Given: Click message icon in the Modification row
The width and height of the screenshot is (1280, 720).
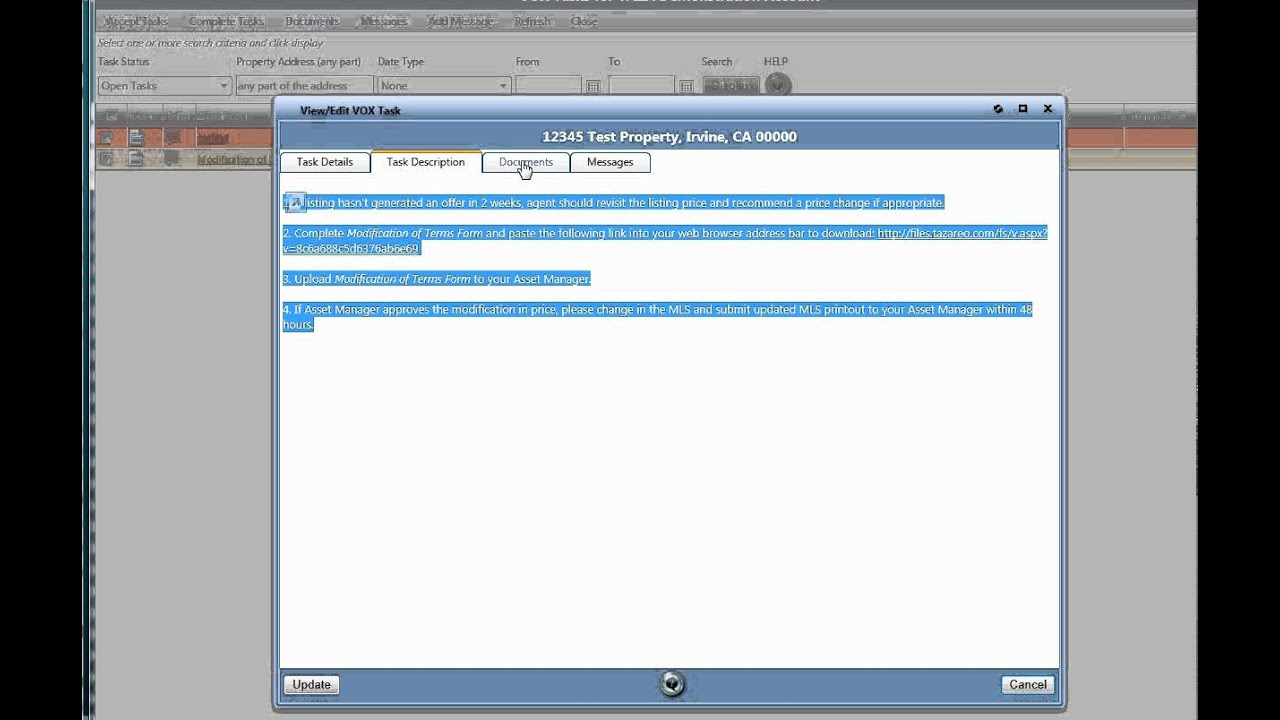Looking at the screenshot, I should coord(171,158).
